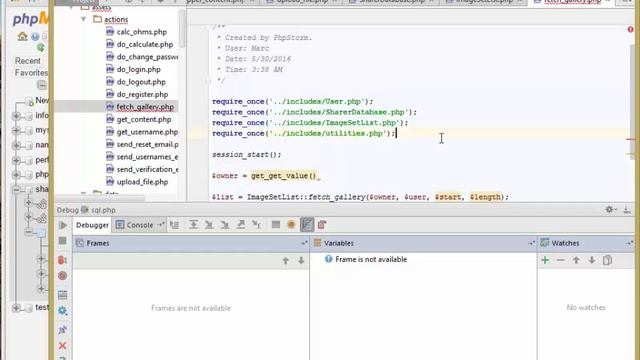The image size is (640, 360).
Task: Click project tree vertical scrollbar
Action: pyautogui.click(x=182, y=29)
